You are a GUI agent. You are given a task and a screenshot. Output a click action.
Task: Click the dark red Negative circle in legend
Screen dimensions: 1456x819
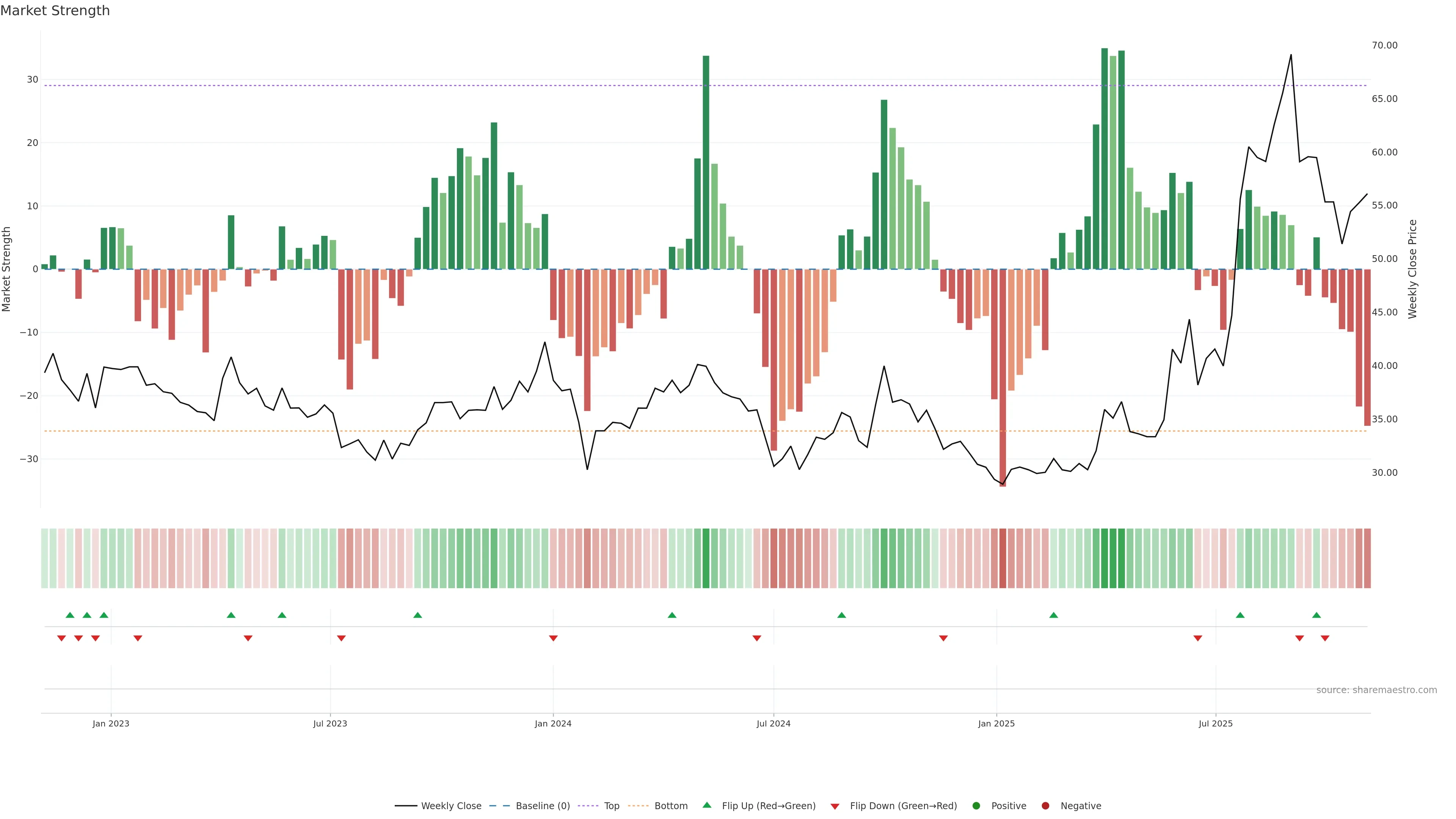tap(1045, 806)
